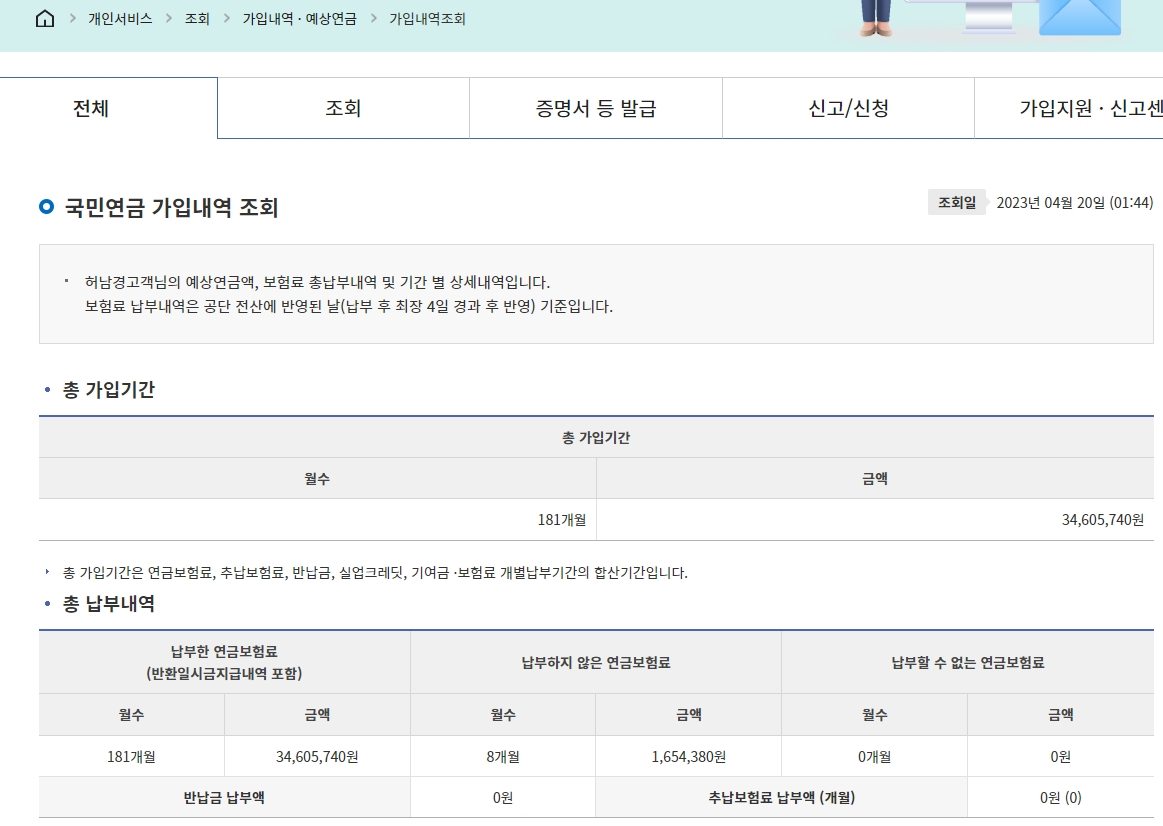Viewport: 1163px width, 826px height.
Task: Click the 국민연금 가입내역 조회 heading
Action: [x=171, y=208]
